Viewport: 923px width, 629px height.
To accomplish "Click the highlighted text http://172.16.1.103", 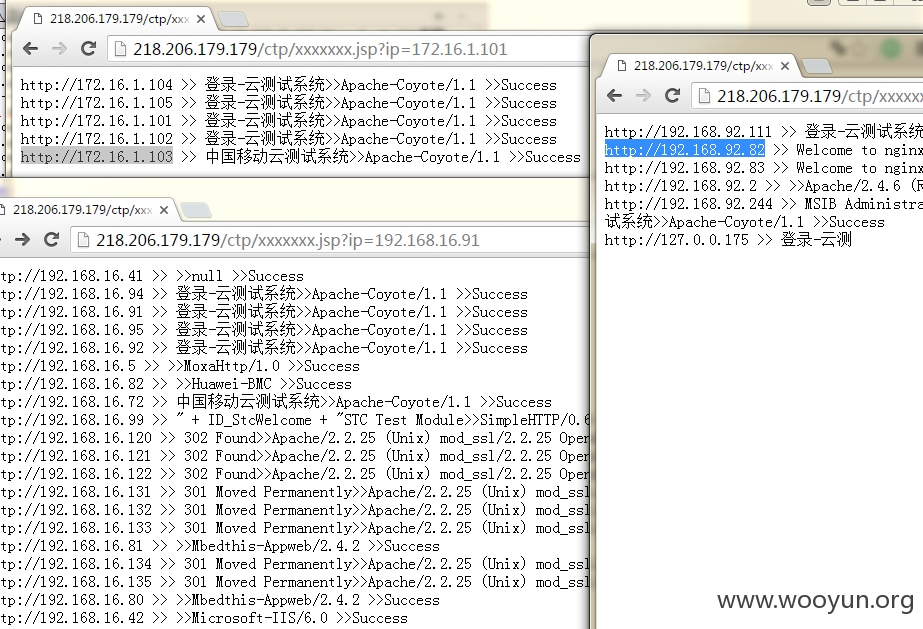I will (x=97, y=157).
